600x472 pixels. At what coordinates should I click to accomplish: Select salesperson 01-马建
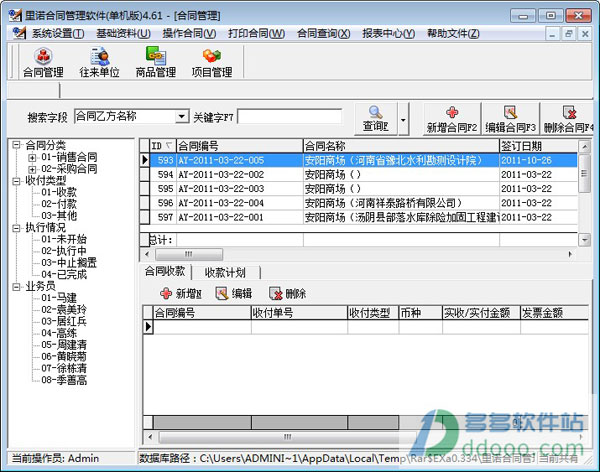tap(59, 298)
